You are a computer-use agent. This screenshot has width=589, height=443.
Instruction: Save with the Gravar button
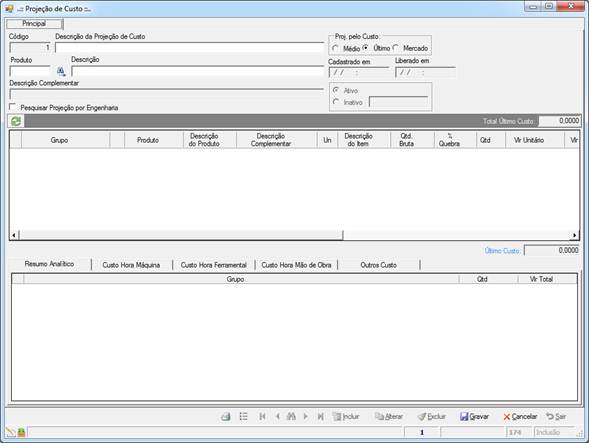pos(474,416)
